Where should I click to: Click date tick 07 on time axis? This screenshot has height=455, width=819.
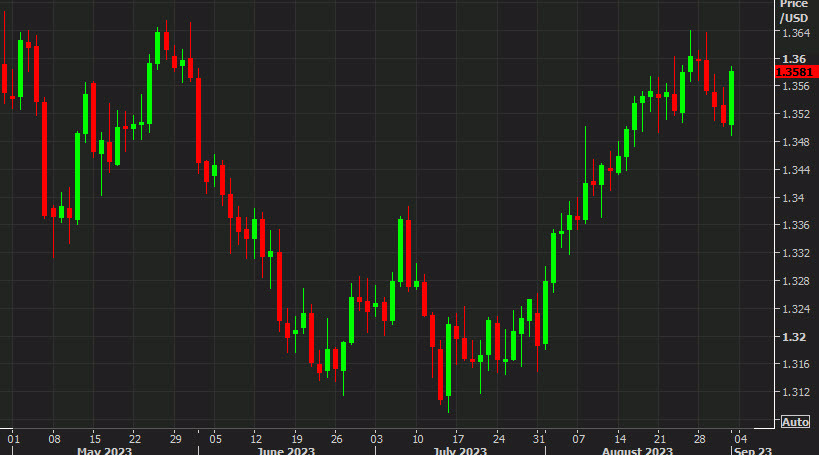pos(578,439)
